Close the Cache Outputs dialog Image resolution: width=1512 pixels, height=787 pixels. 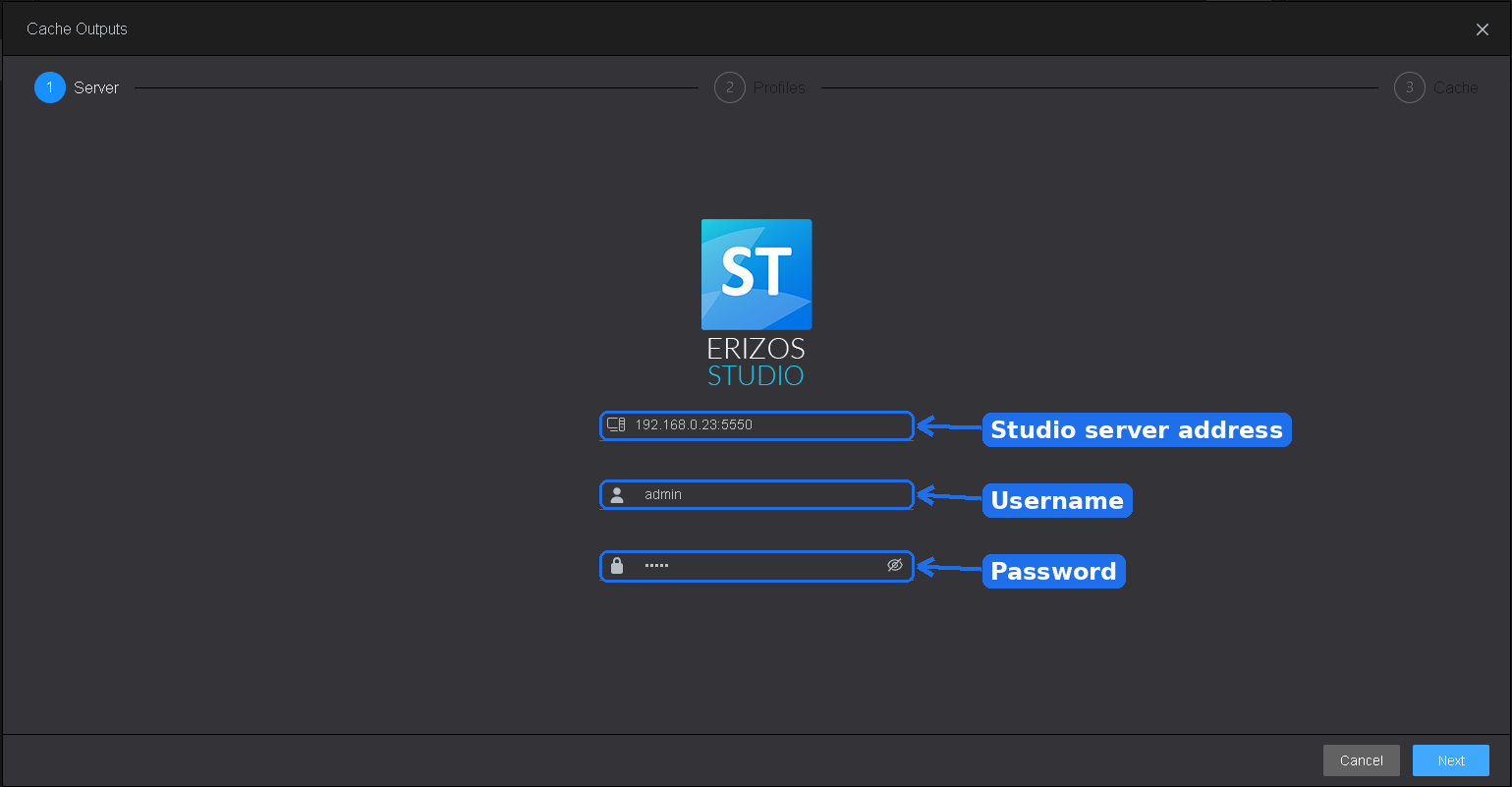(1483, 29)
